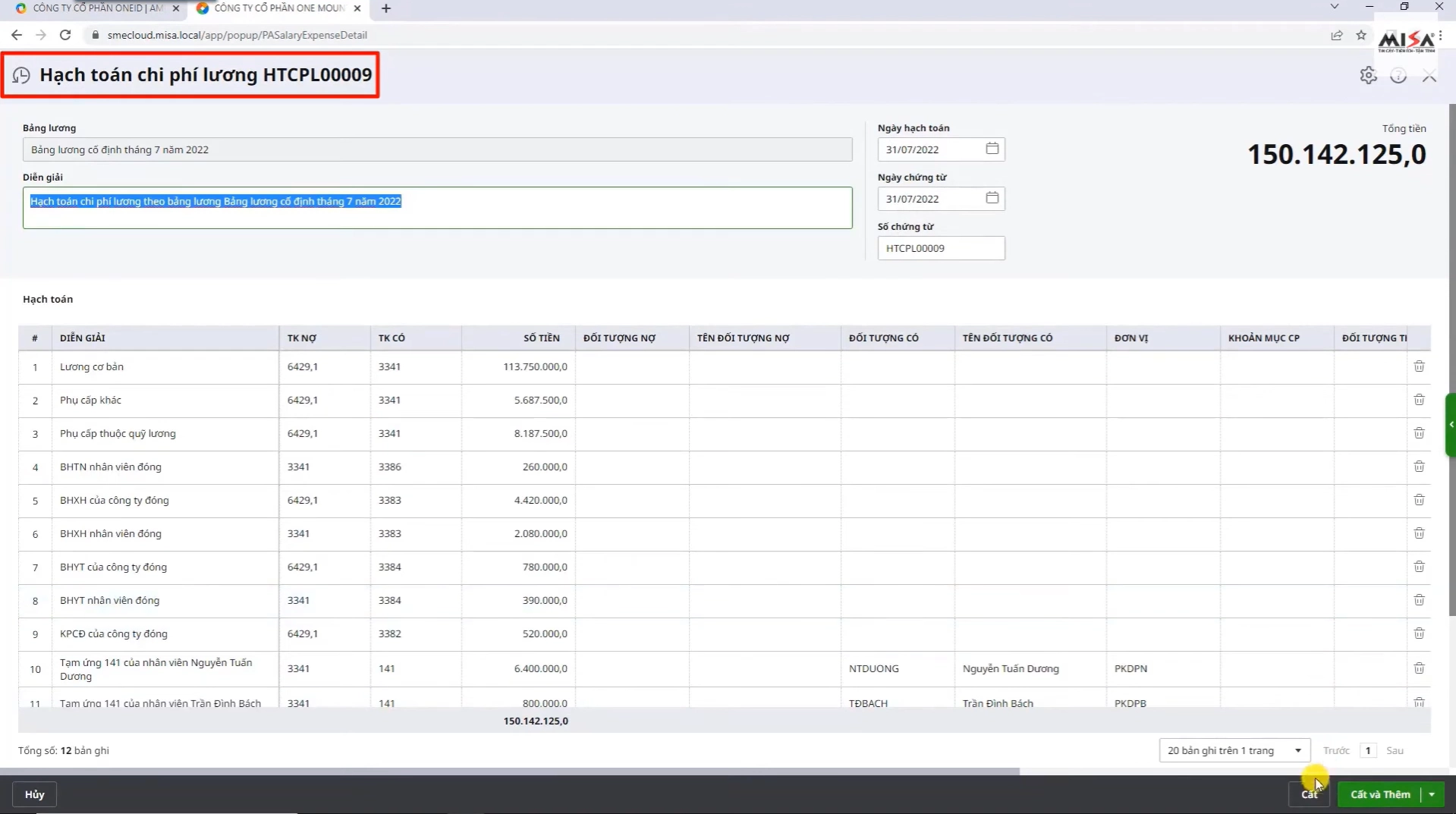Image resolution: width=1456 pixels, height=814 pixels.
Task: Click the history icon beside voucher title
Action: click(21, 75)
